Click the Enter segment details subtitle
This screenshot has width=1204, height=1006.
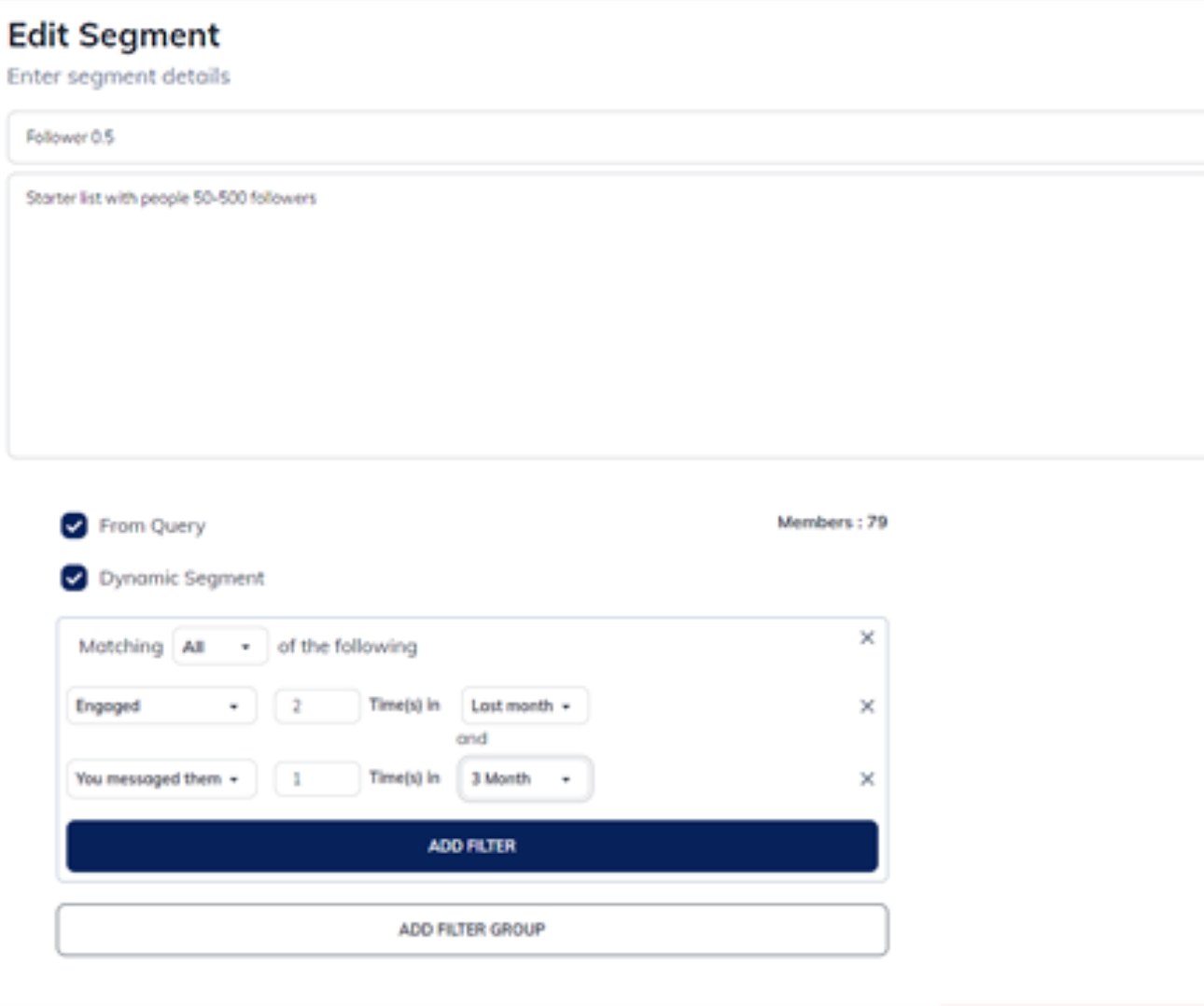[119, 77]
